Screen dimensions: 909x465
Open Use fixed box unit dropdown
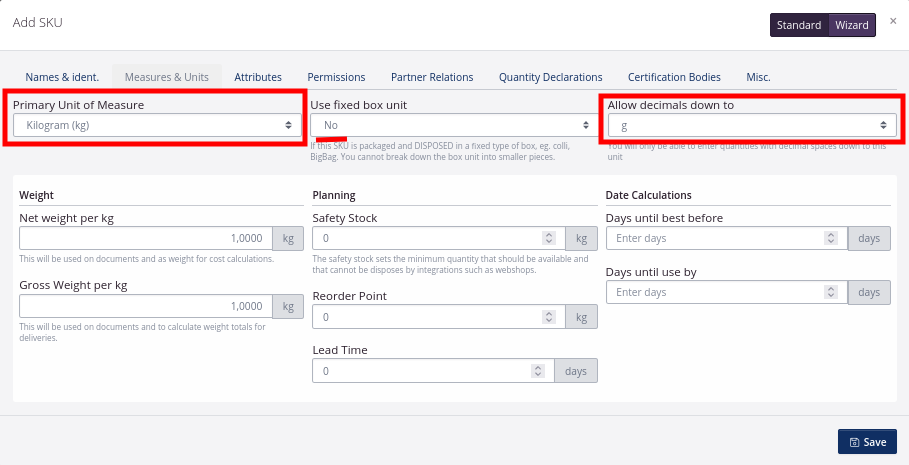click(453, 125)
